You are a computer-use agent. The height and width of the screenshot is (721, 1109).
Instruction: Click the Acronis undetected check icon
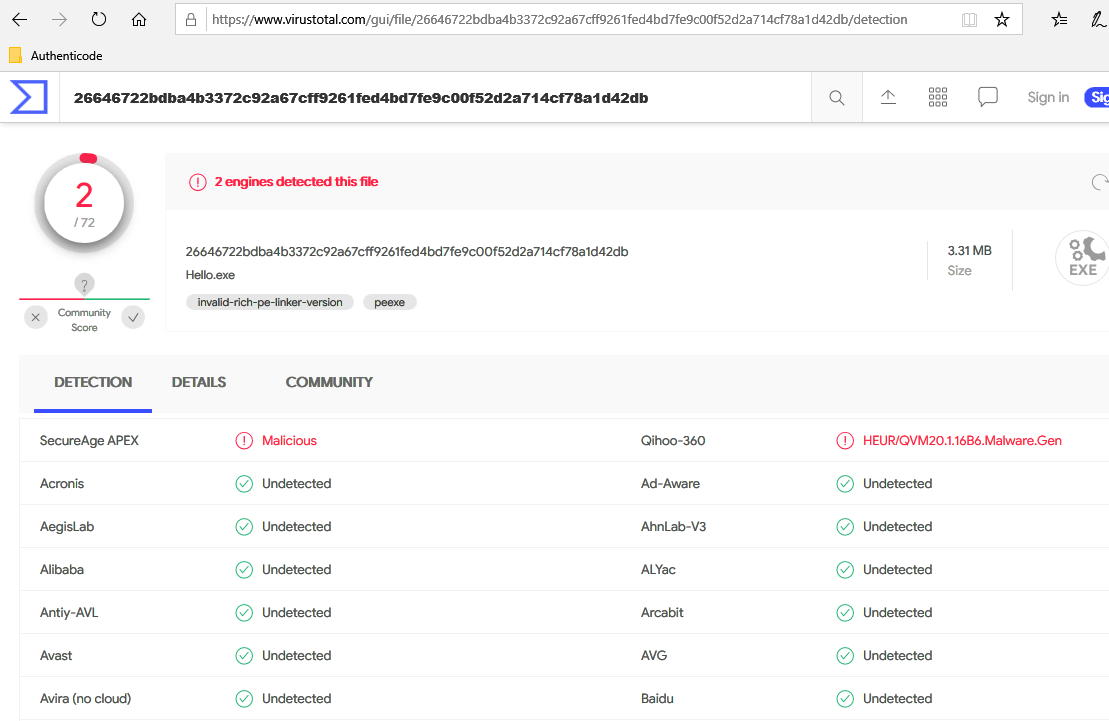[244, 484]
